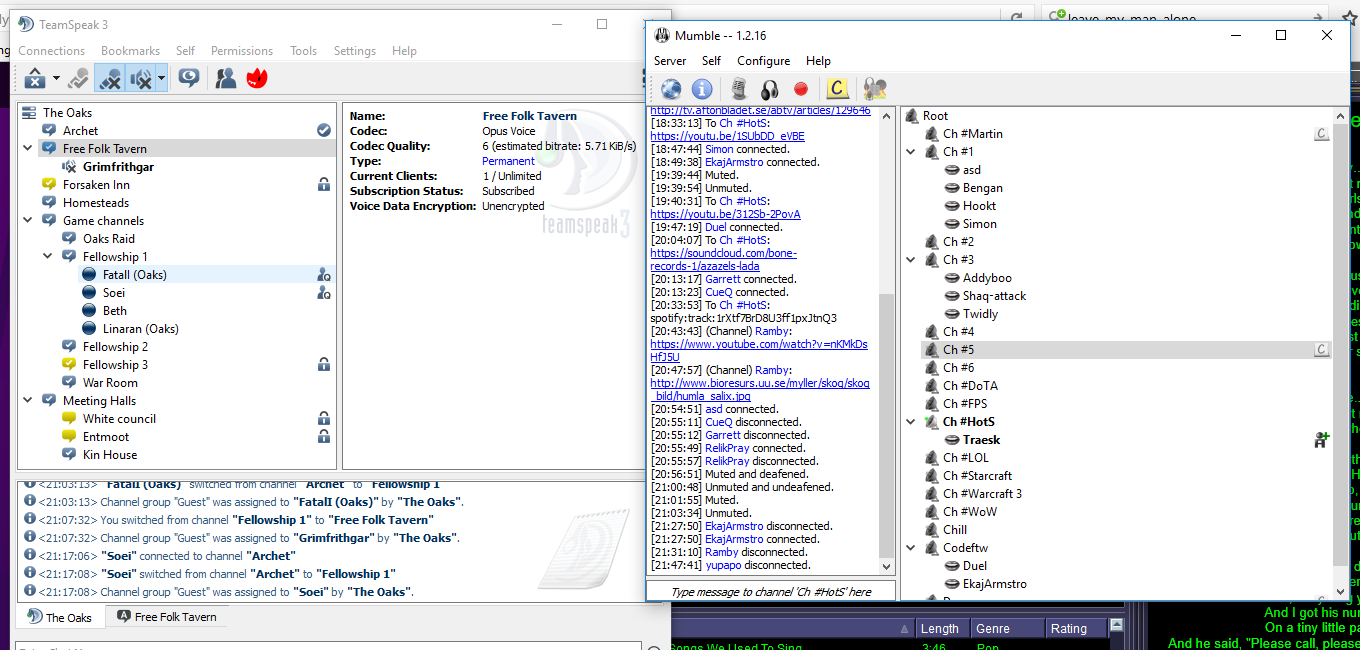Click EkajArmstro name link at 18:49:38
The width and height of the screenshot is (1360, 650).
click(734, 162)
